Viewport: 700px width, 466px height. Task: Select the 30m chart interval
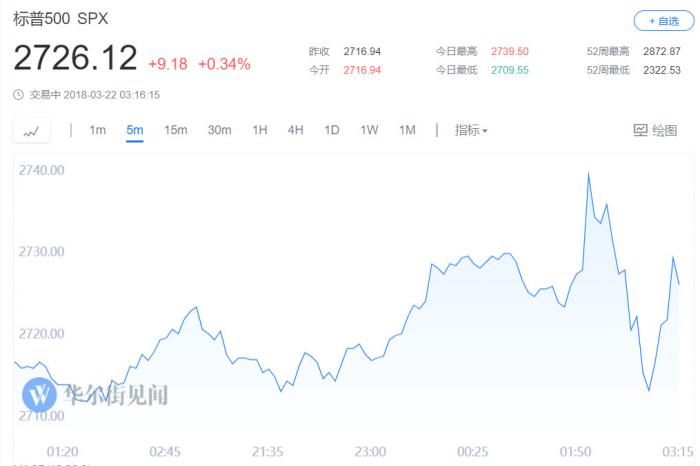click(219, 130)
